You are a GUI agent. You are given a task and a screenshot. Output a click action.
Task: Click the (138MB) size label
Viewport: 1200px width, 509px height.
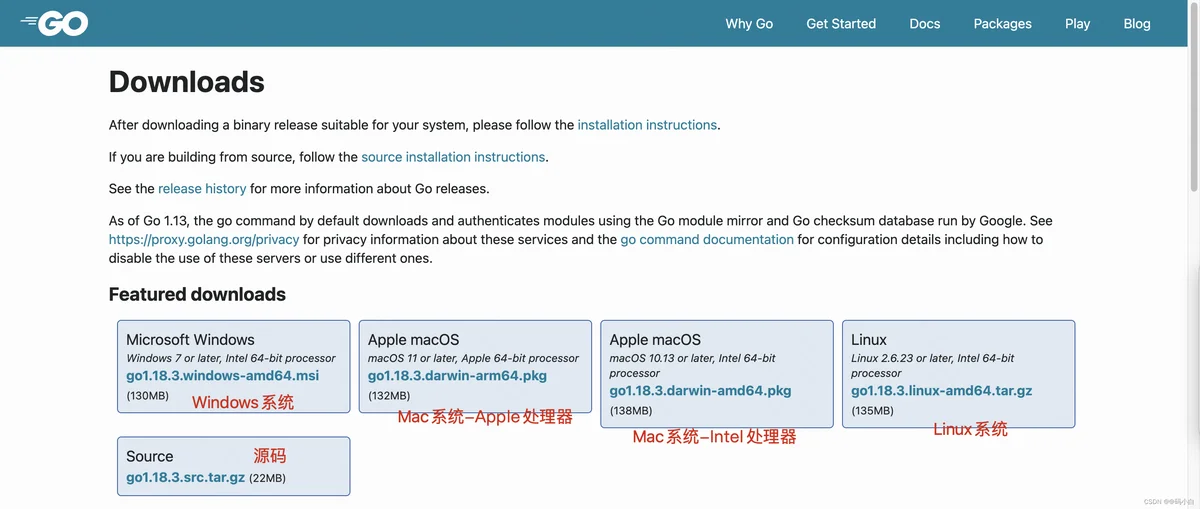631,411
